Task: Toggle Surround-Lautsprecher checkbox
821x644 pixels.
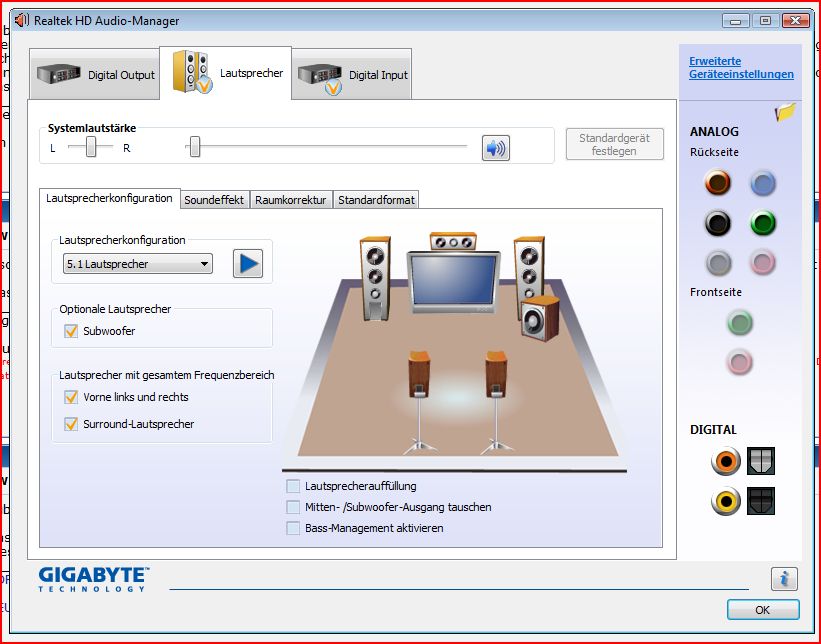Action: (71, 424)
